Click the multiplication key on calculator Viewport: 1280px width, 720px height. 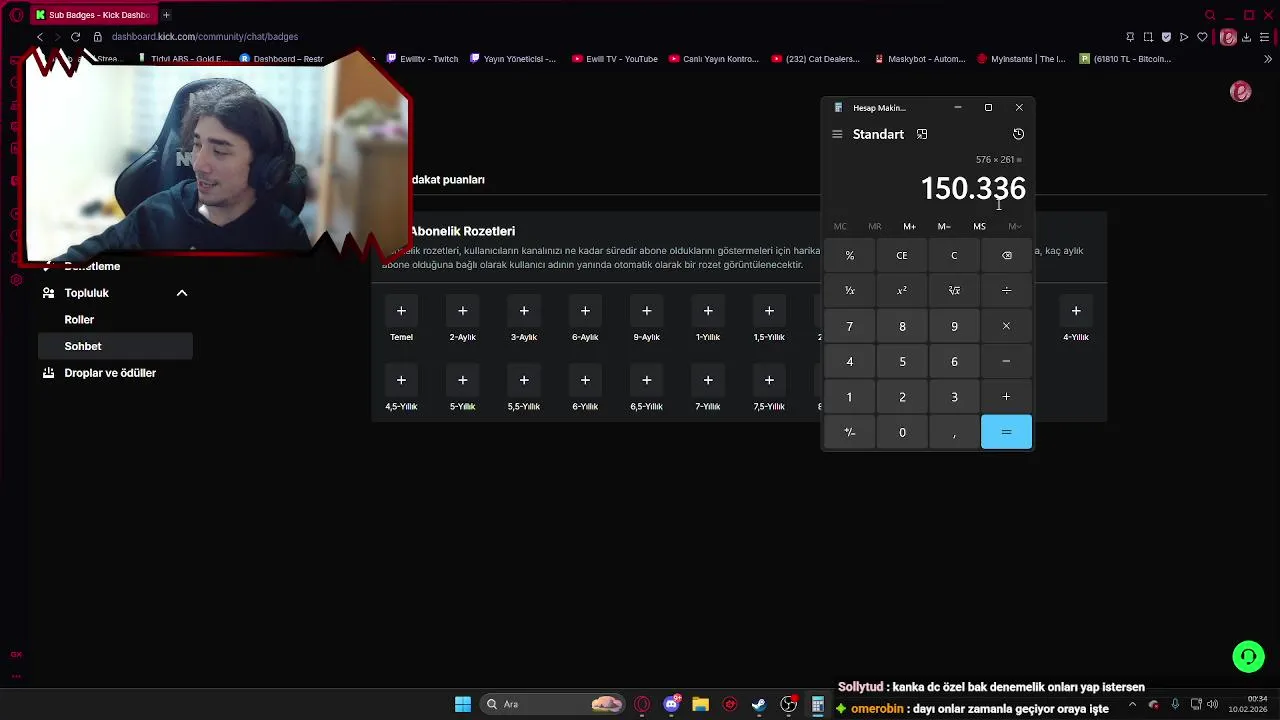coord(1006,326)
